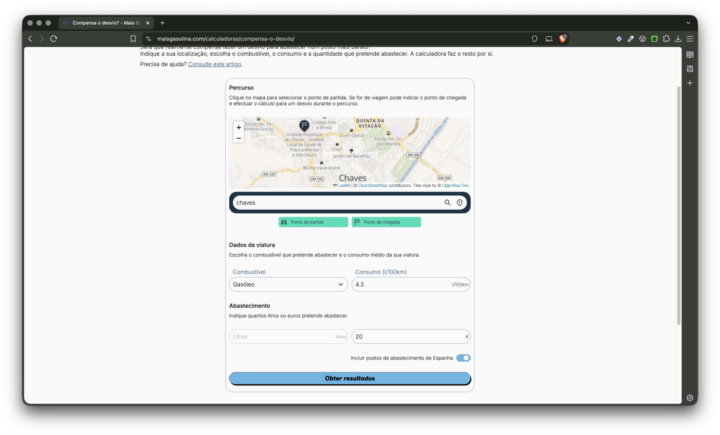Image resolution: width=720 pixels, height=435 pixels.
Task: Click the screen cast icon in address bar
Action: pos(549,39)
